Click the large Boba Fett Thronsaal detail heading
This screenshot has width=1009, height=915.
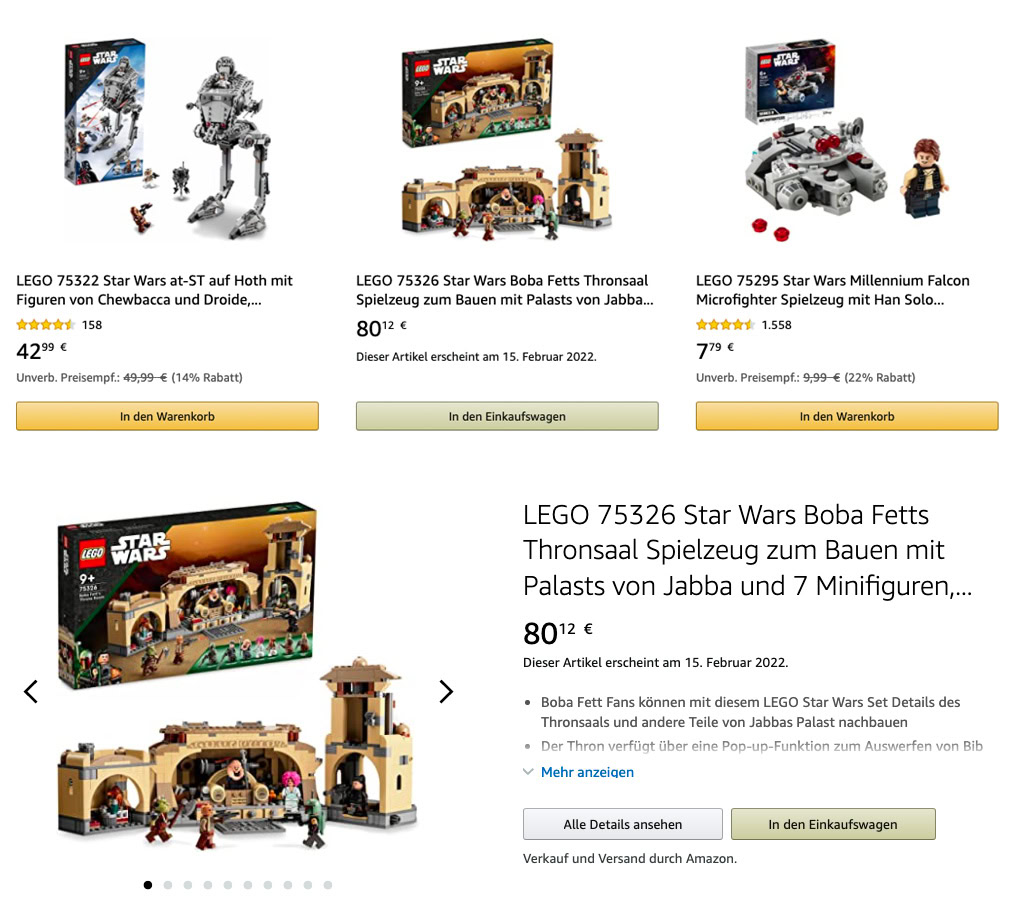click(x=747, y=550)
